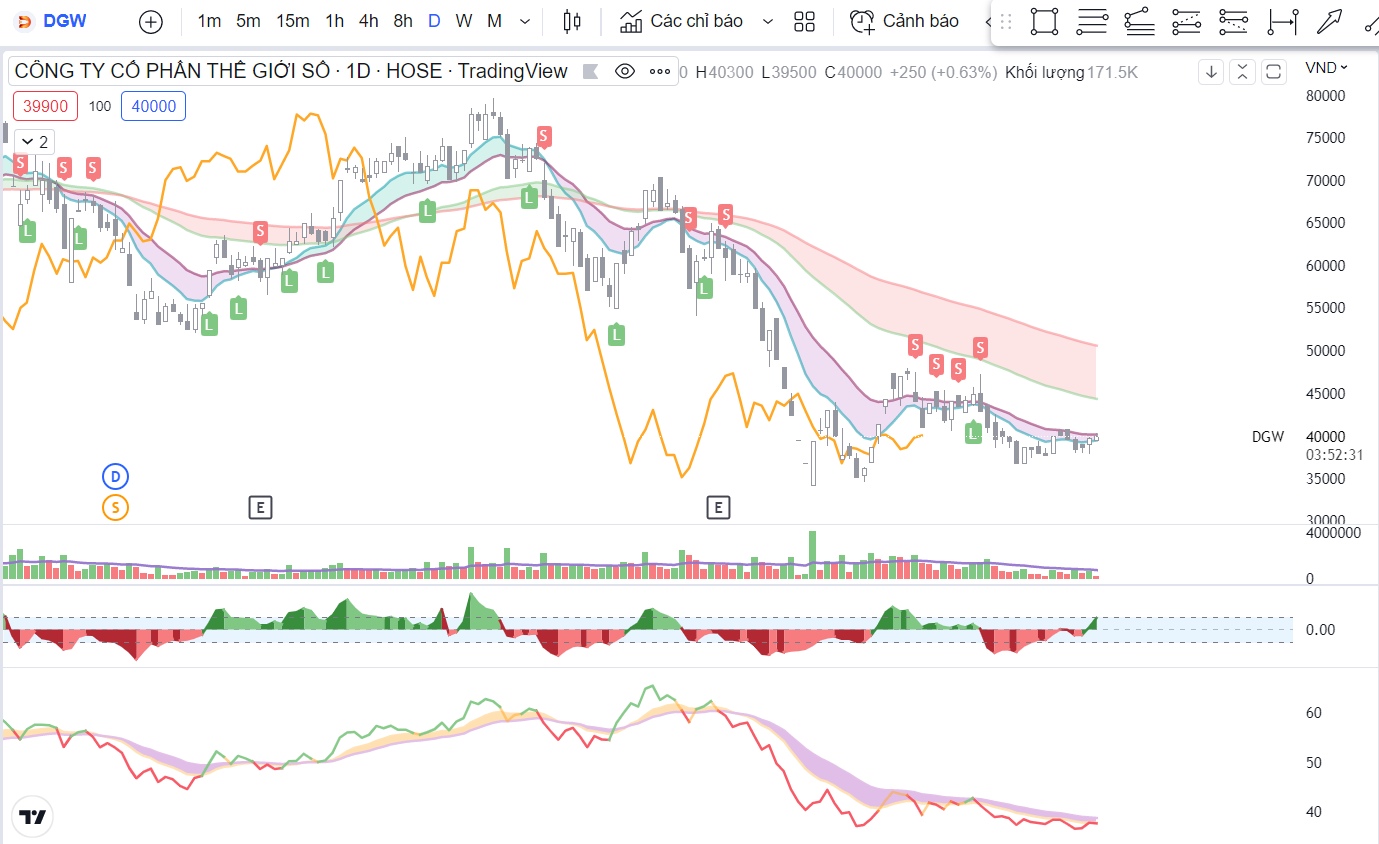1379x844 pixels.
Task: Select the 1h interval
Action: pos(335,21)
